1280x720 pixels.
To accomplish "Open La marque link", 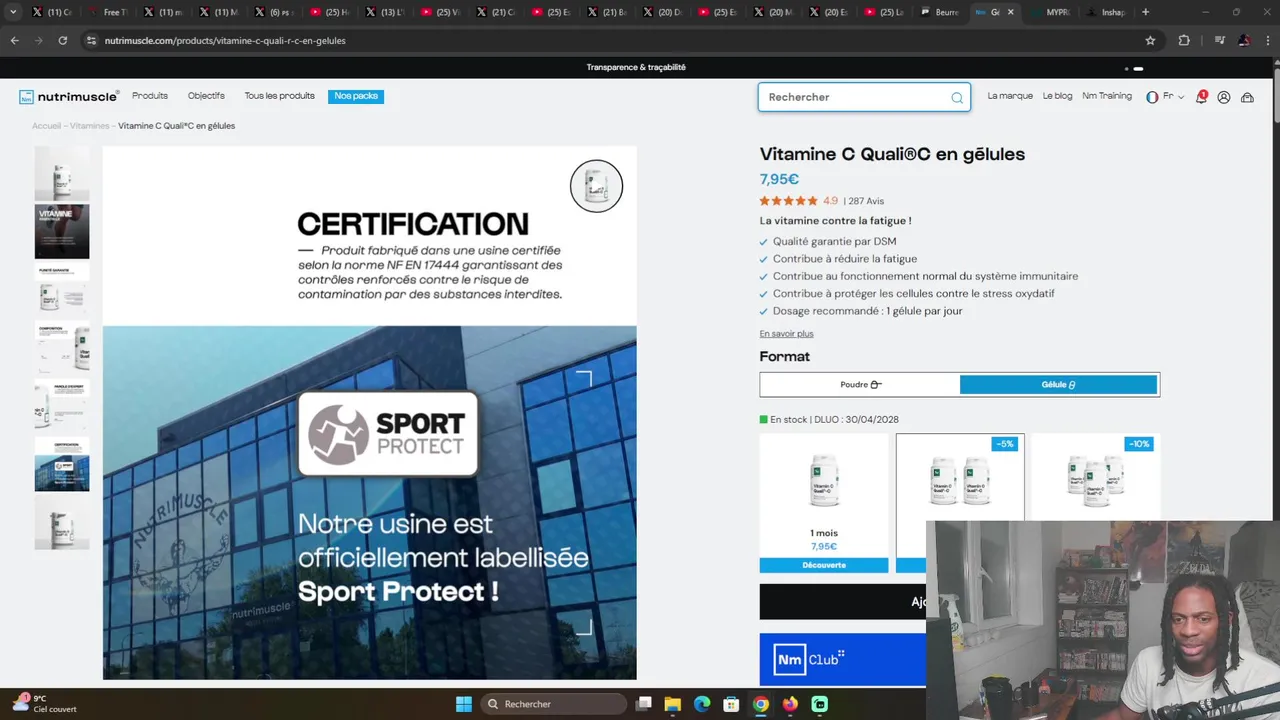I will (1010, 96).
